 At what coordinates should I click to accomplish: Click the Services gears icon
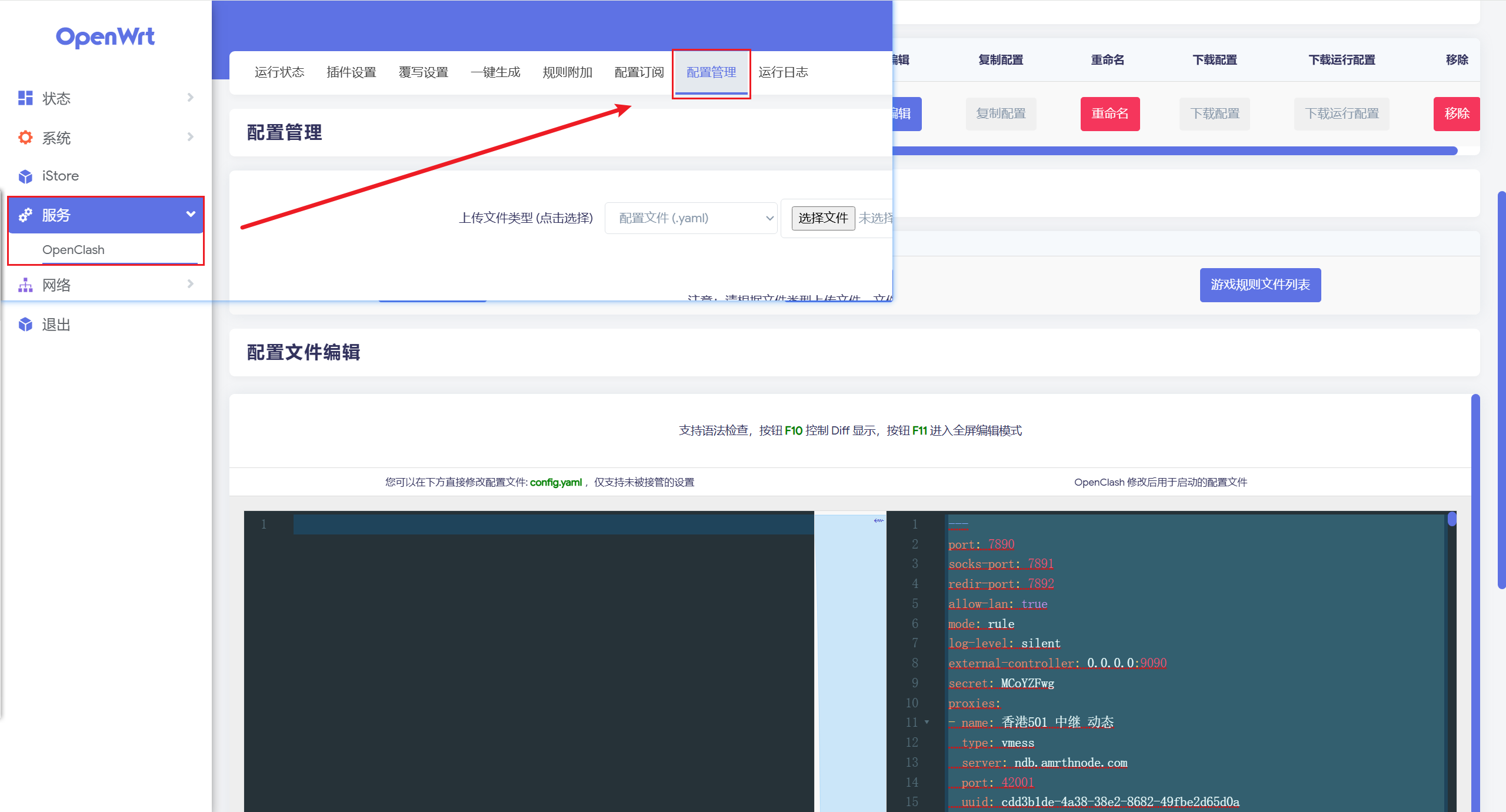pyautogui.click(x=25, y=215)
